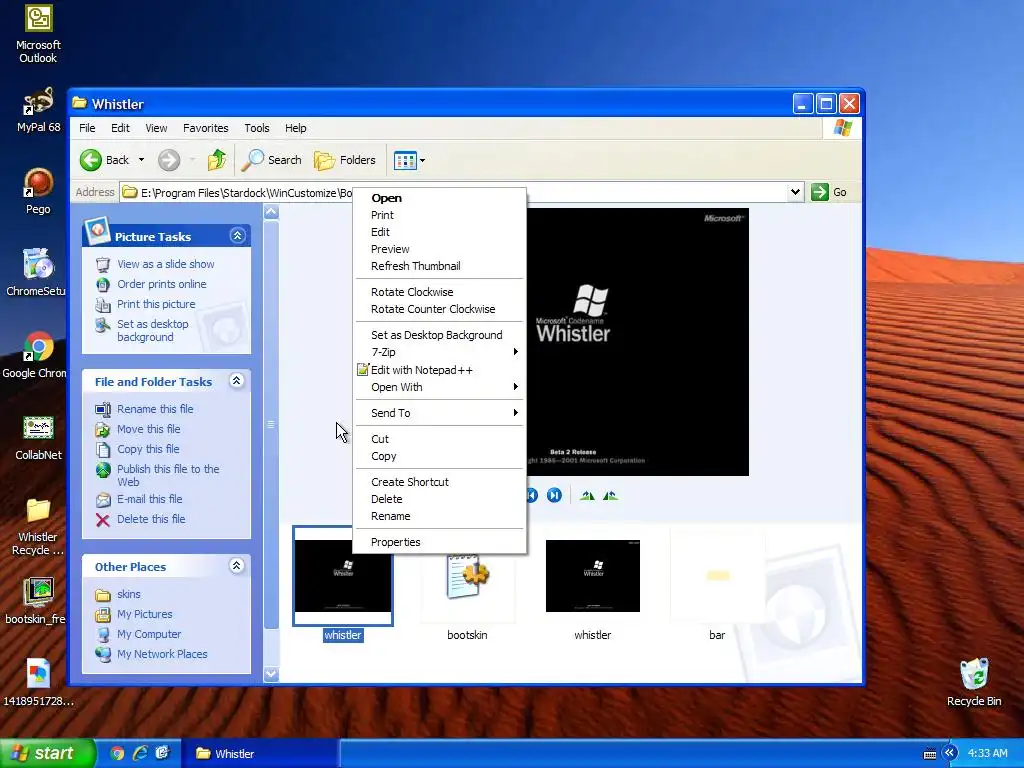Click the Rotate Counterclockwise filmstrip icon
1024x768 pixels.
point(610,496)
